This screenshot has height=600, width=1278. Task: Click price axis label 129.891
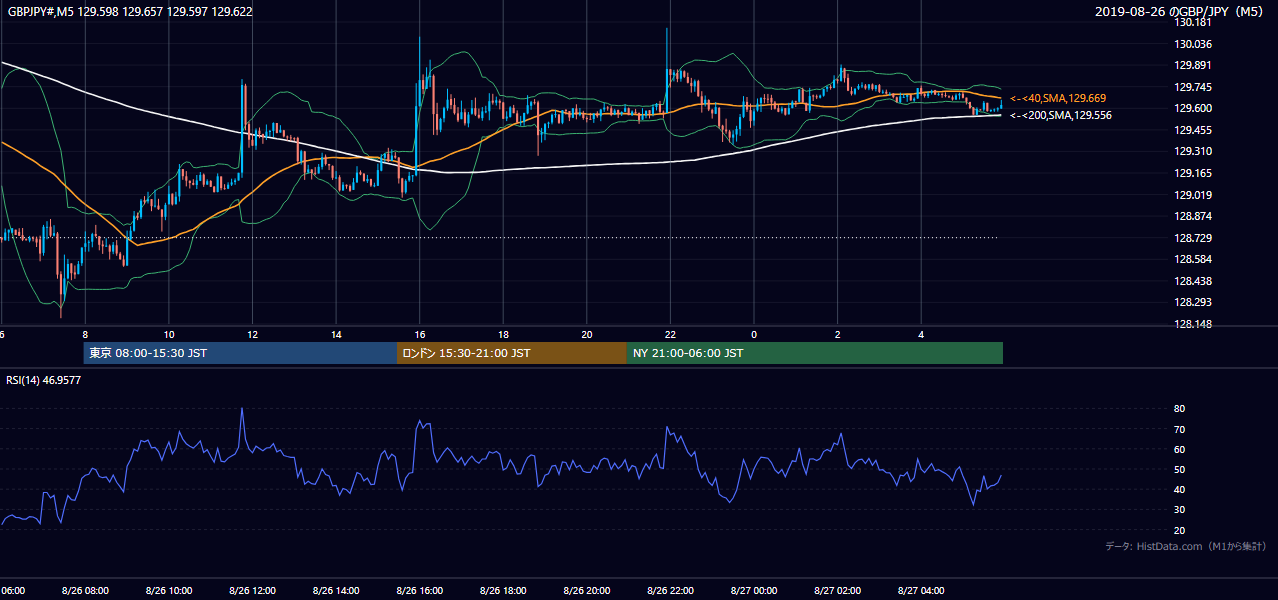[x=1194, y=65]
